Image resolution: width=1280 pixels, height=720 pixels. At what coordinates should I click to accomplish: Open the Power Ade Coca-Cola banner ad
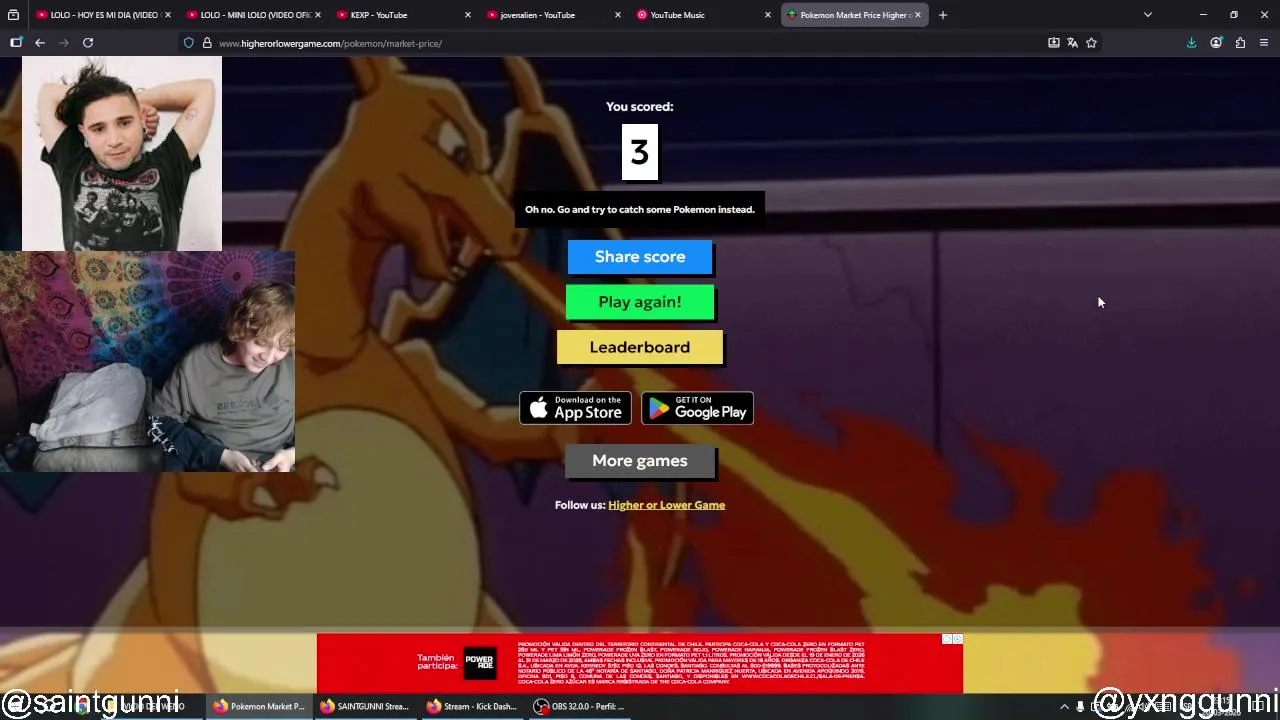click(x=640, y=663)
